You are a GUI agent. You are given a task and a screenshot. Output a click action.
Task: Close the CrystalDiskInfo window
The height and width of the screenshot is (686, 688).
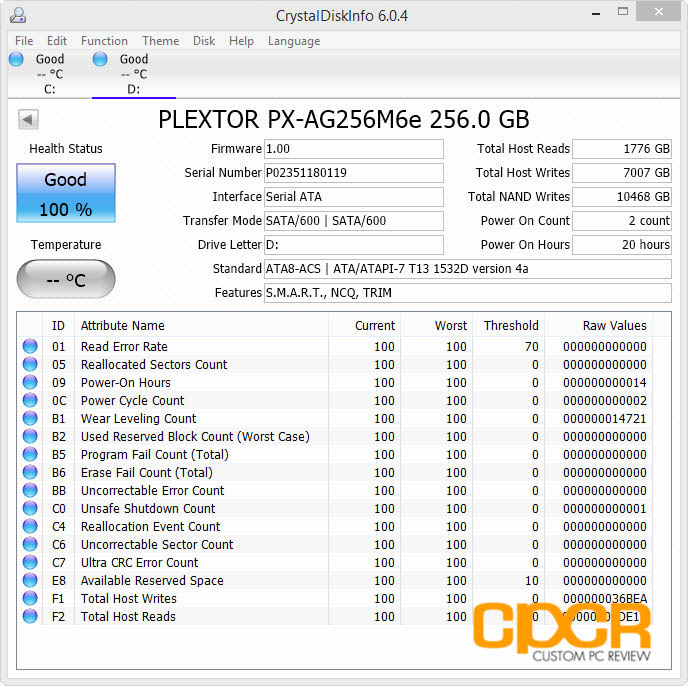[x=658, y=12]
